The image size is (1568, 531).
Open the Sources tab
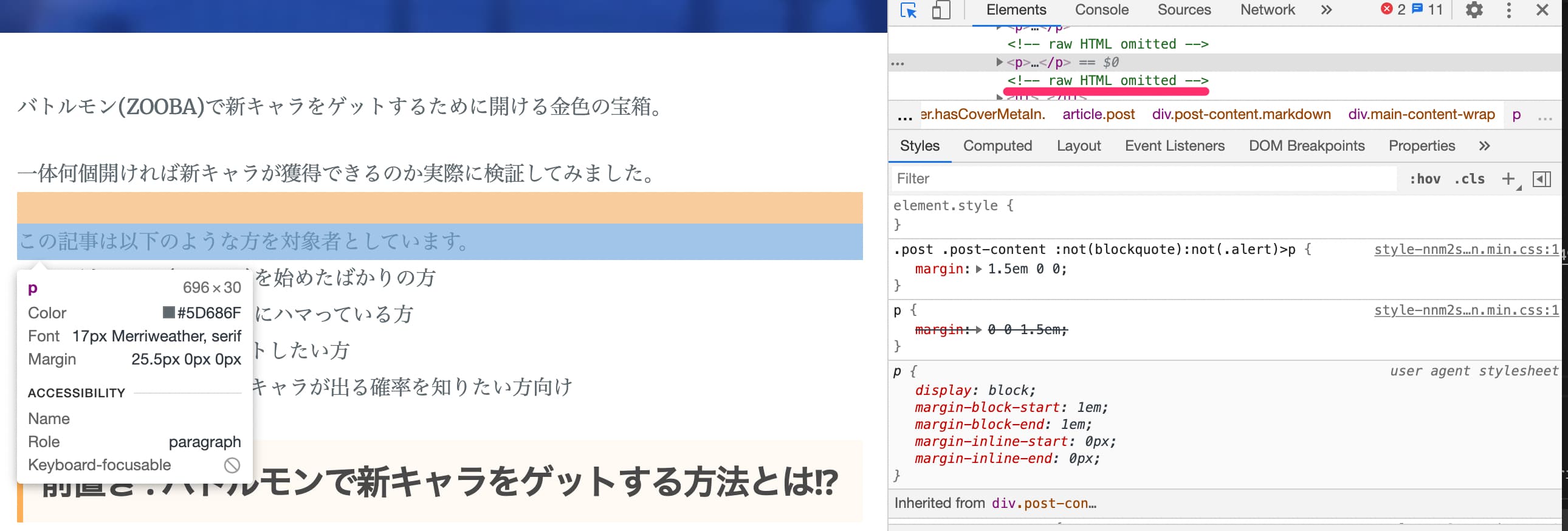pyautogui.click(x=1184, y=10)
